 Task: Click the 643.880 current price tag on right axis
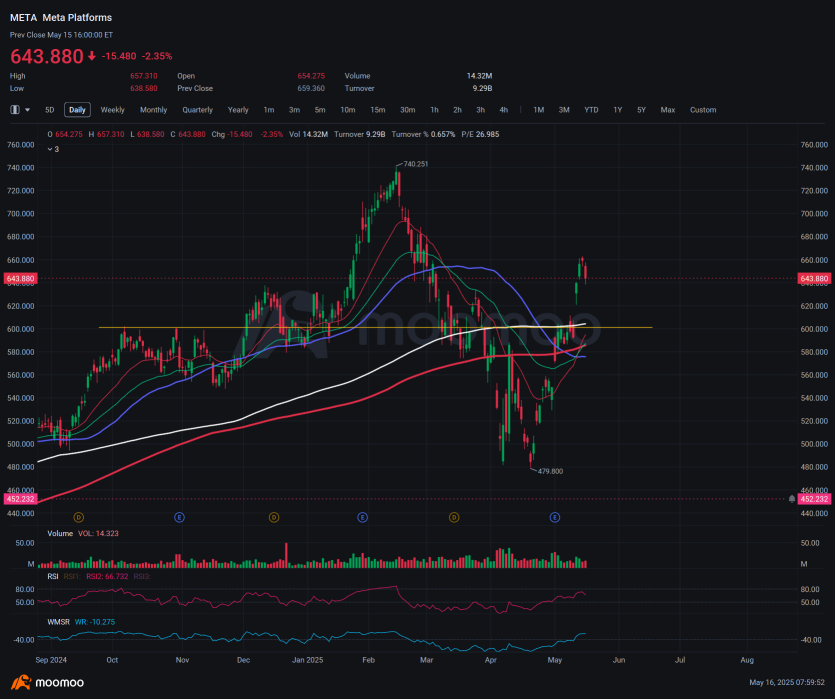click(x=814, y=278)
